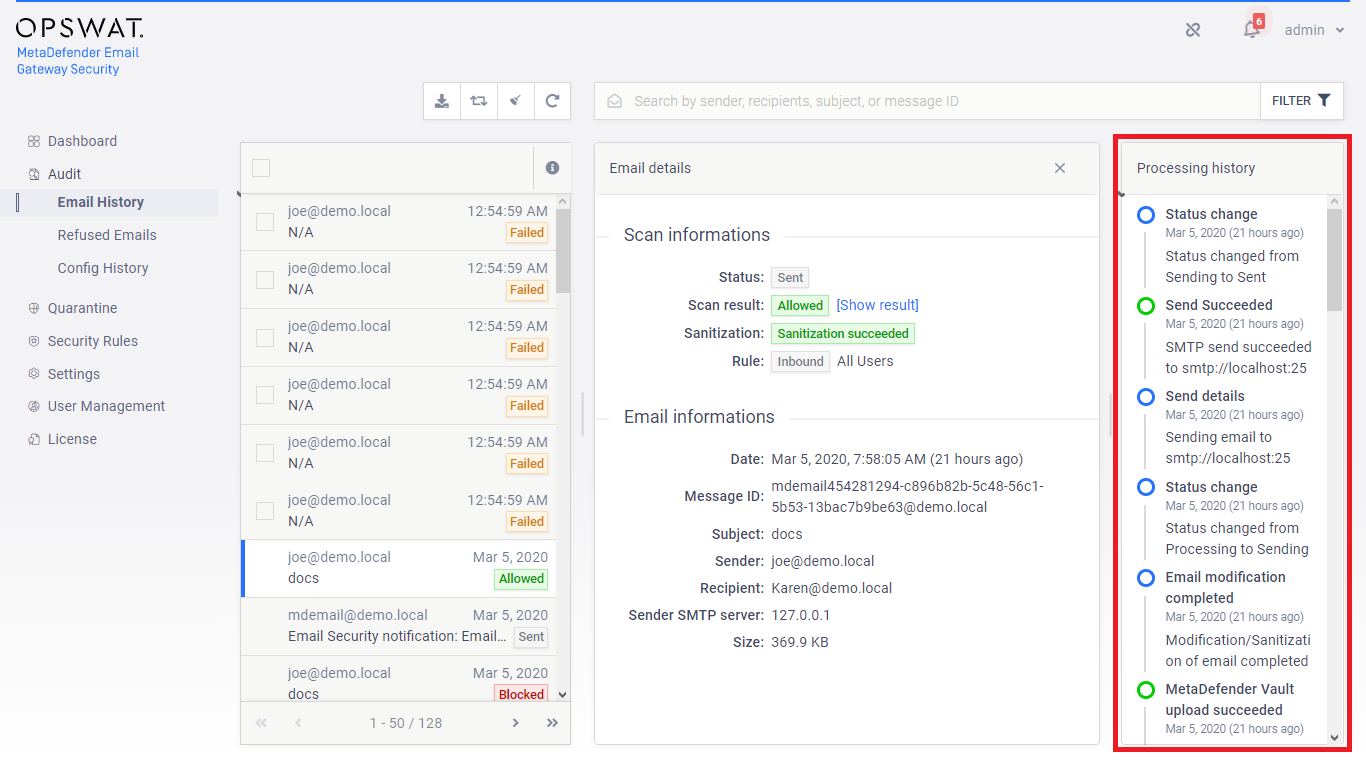
Task: Click the Sender SMTP server value 127.0.0.1
Action: tap(801, 615)
